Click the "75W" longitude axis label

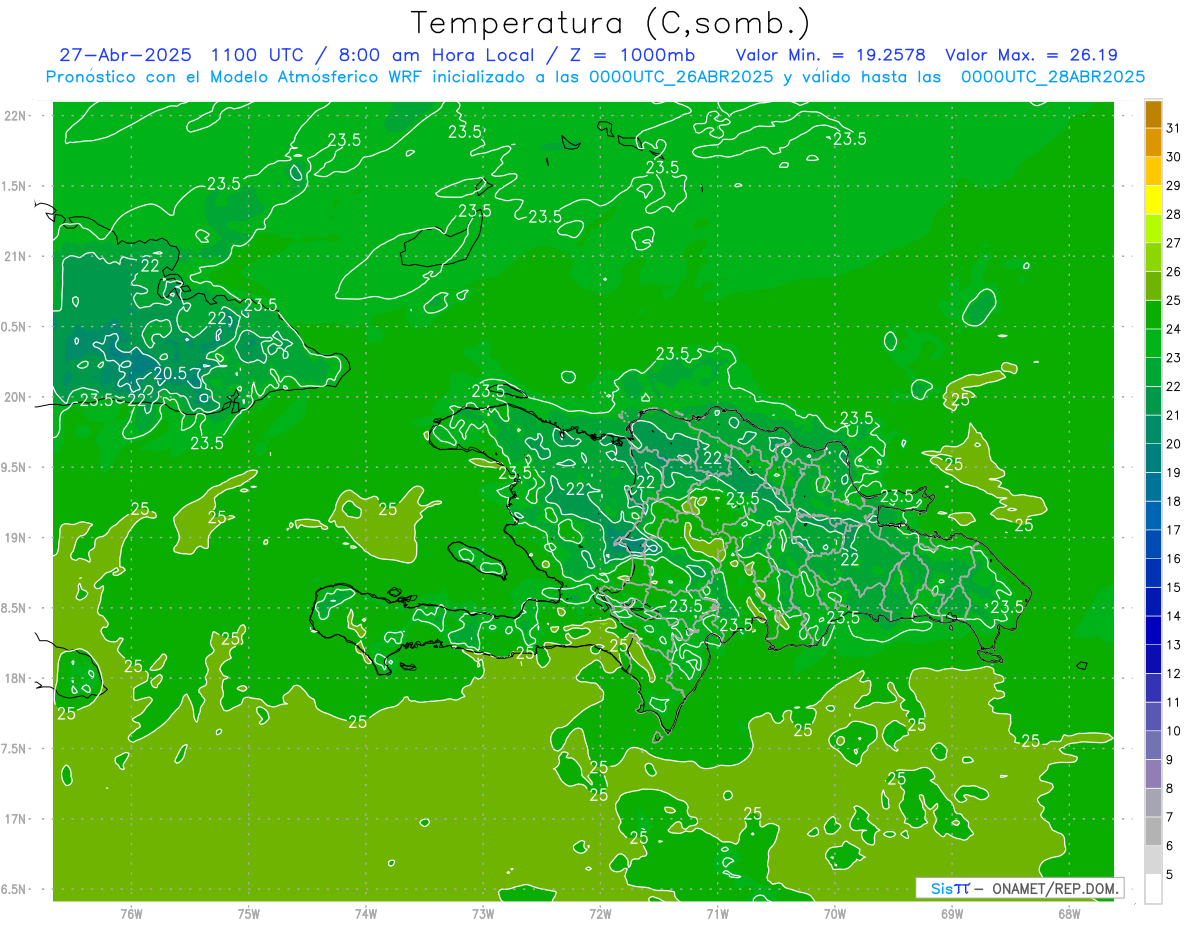click(x=249, y=914)
